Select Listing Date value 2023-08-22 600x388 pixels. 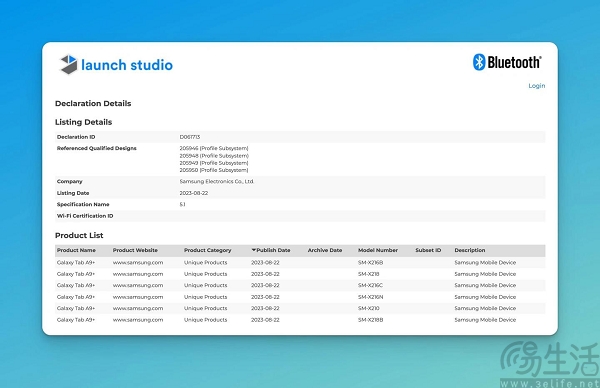[194, 193]
